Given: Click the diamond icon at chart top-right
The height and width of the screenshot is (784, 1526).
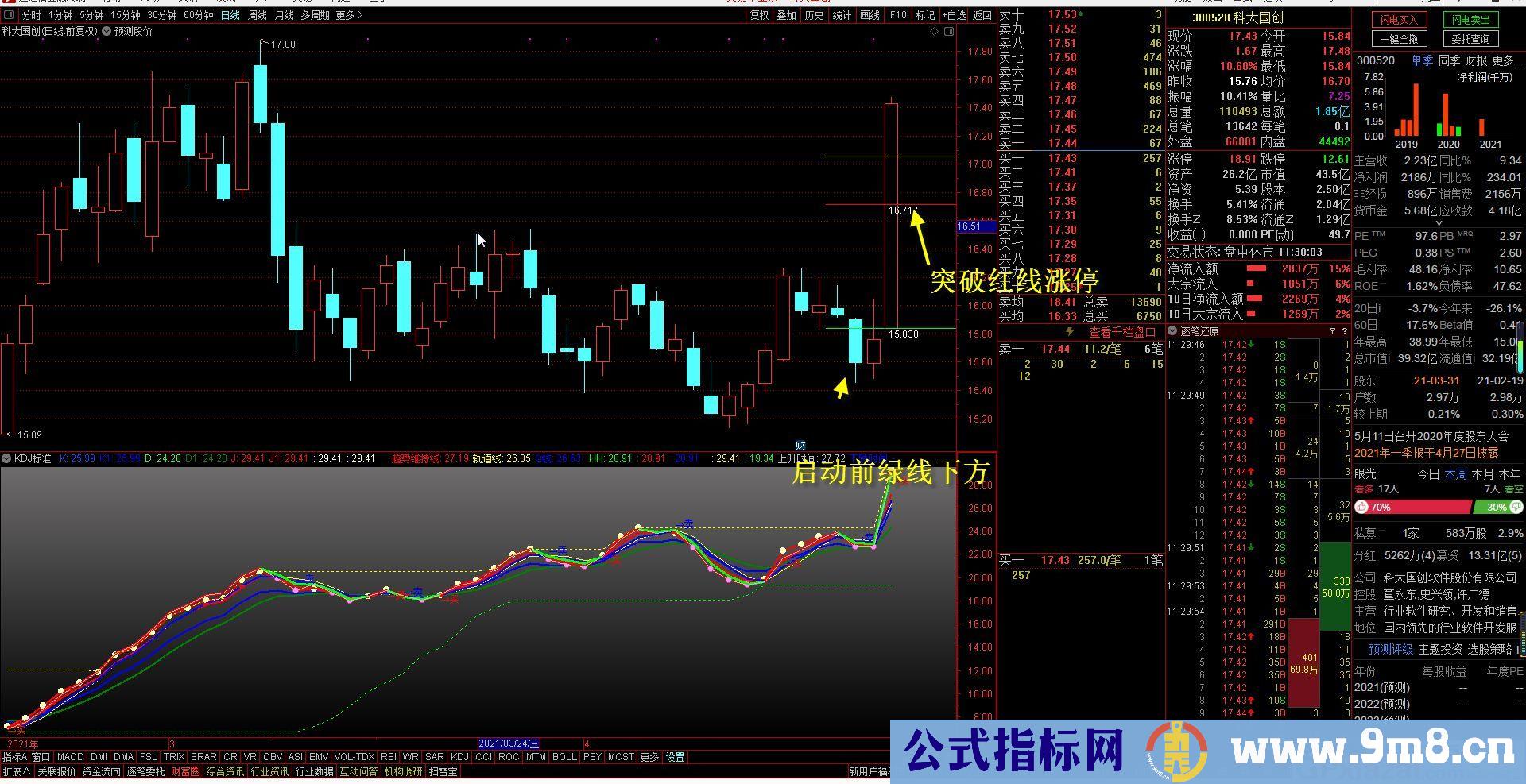Looking at the screenshot, I should tap(935, 31).
